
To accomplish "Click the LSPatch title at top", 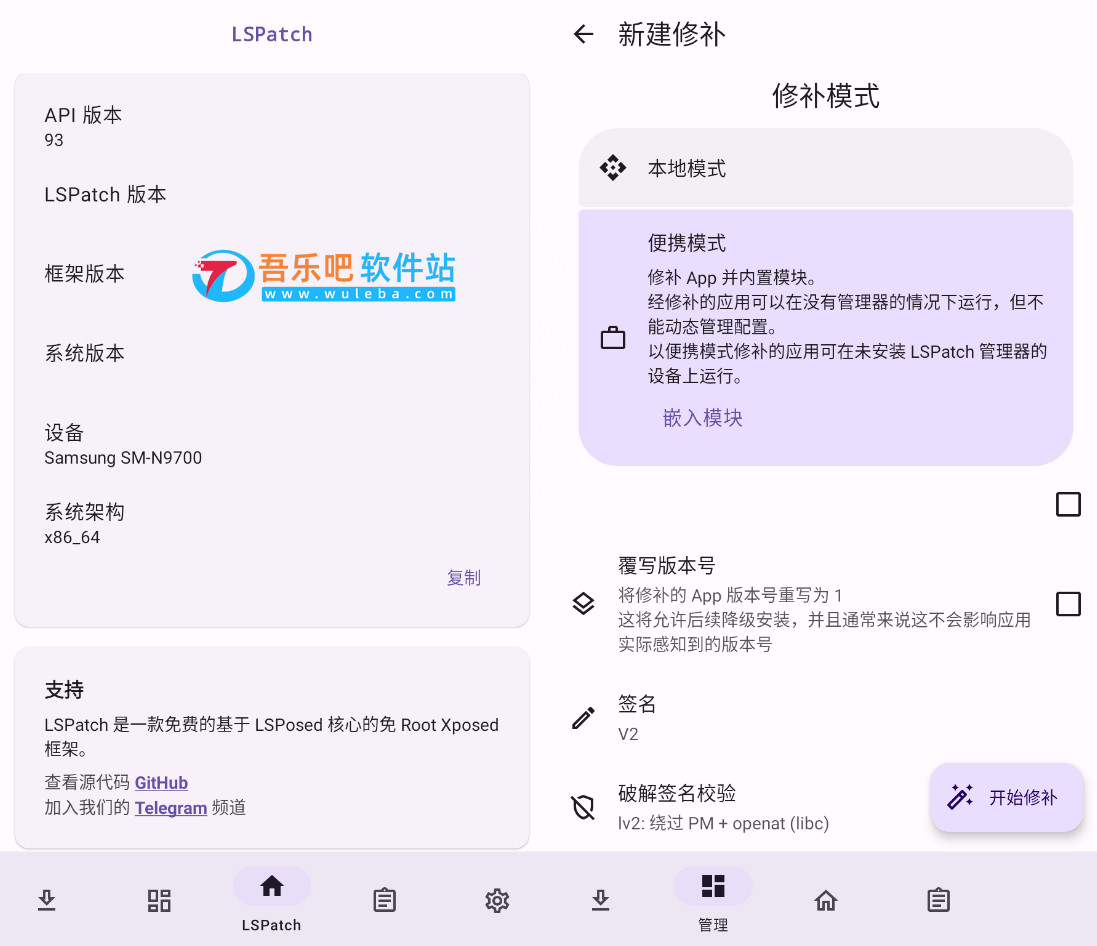I will click(x=271, y=34).
